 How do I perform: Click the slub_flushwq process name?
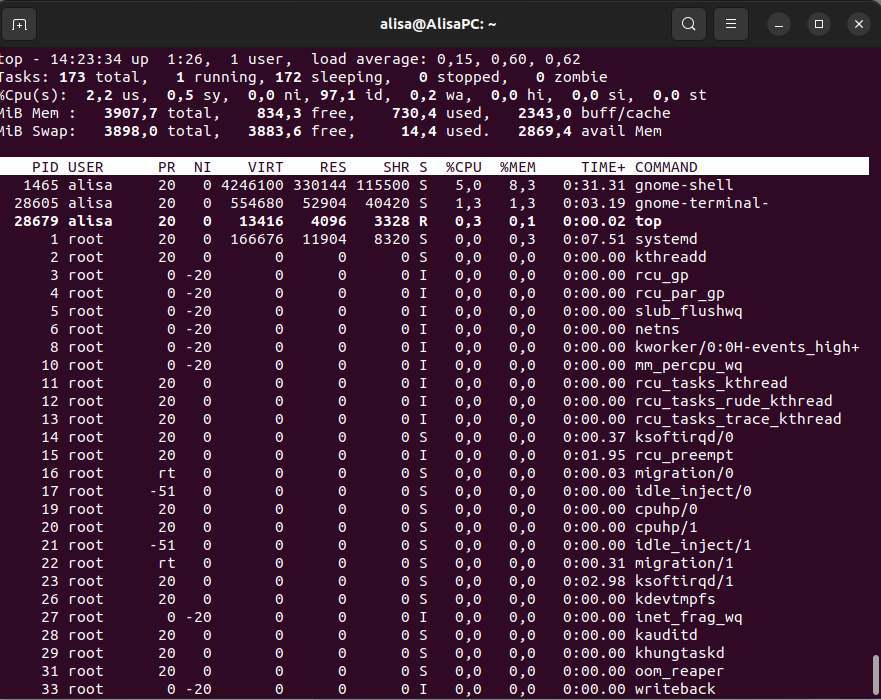[x=688, y=311]
